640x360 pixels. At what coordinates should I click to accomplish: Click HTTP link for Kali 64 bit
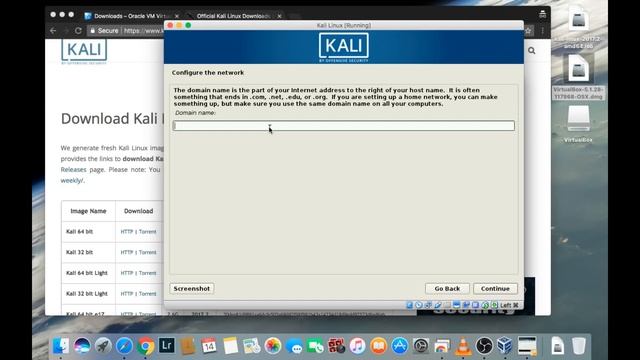click(x=127, y=231)
